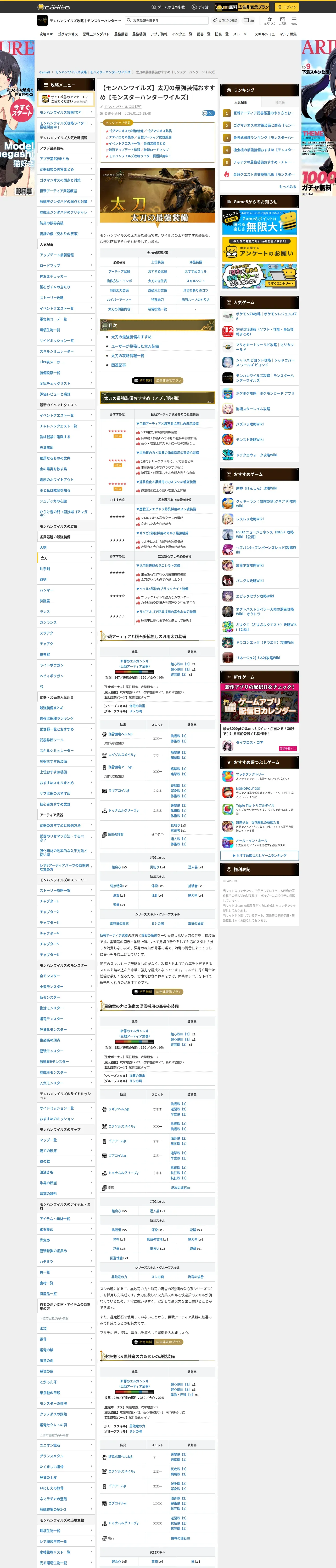
Task: Select マルチ募集 in the navigation bar
Action: 288,34
